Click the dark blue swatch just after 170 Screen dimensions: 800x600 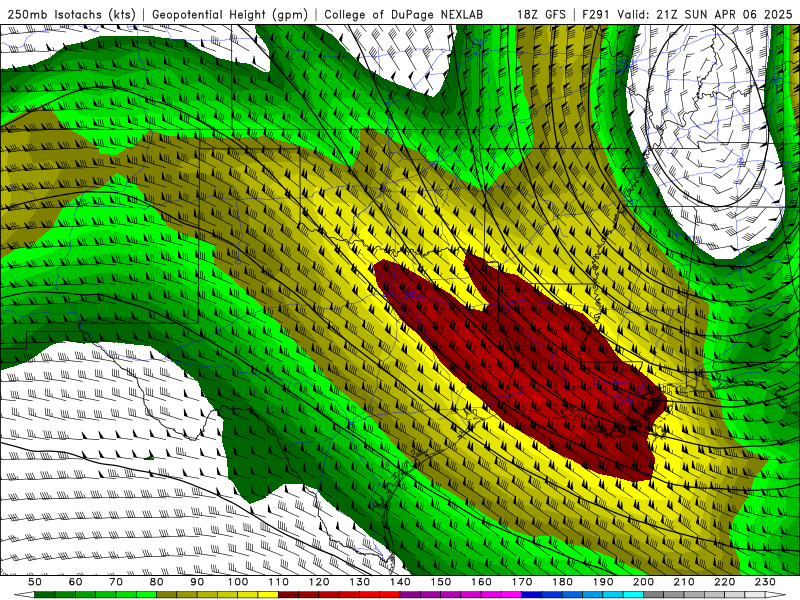[532, 595]
